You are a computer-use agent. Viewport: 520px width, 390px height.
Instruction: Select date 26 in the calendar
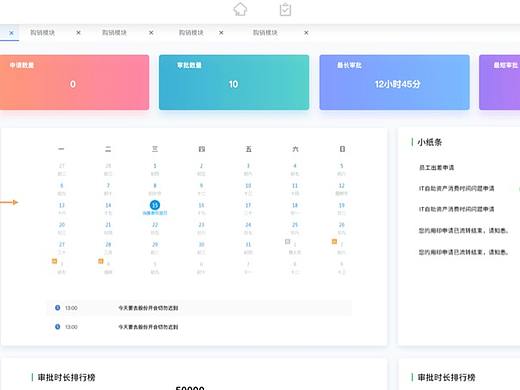(x=342, y=225)
